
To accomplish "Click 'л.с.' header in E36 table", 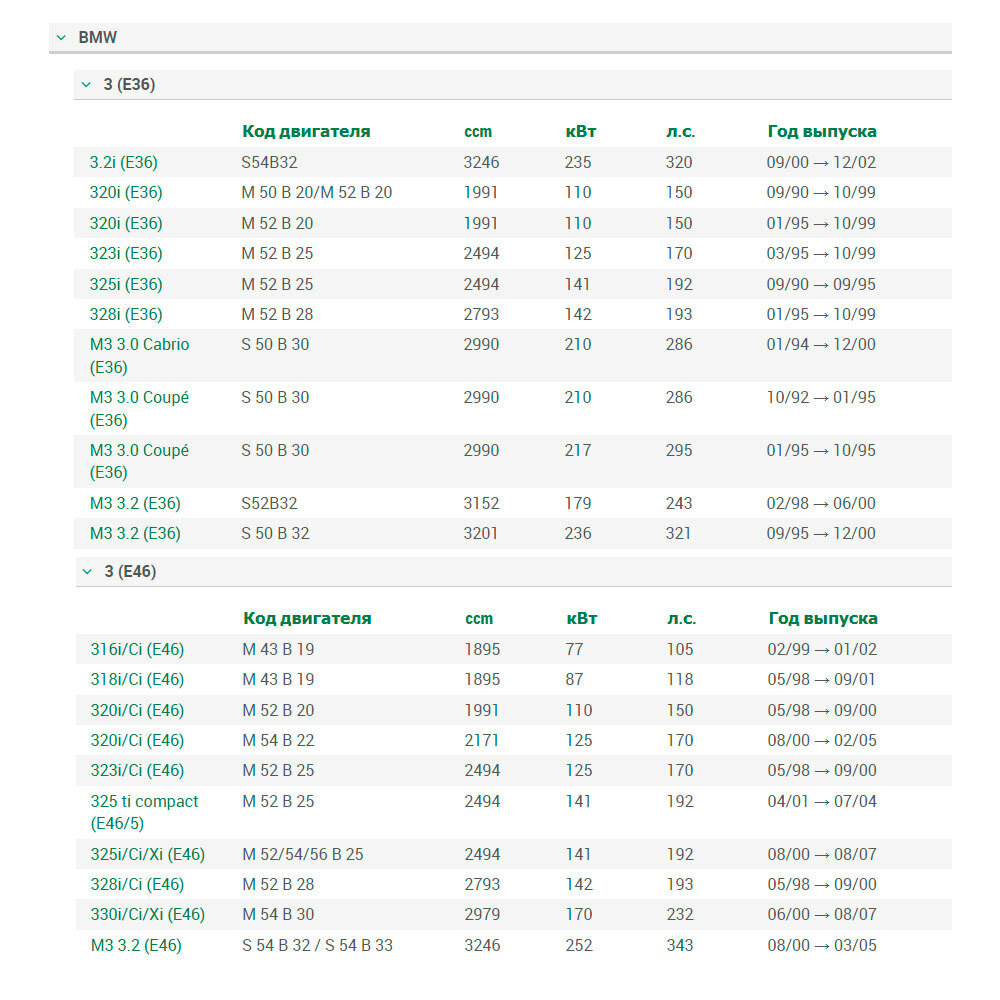I will click(x=680, y=132).
